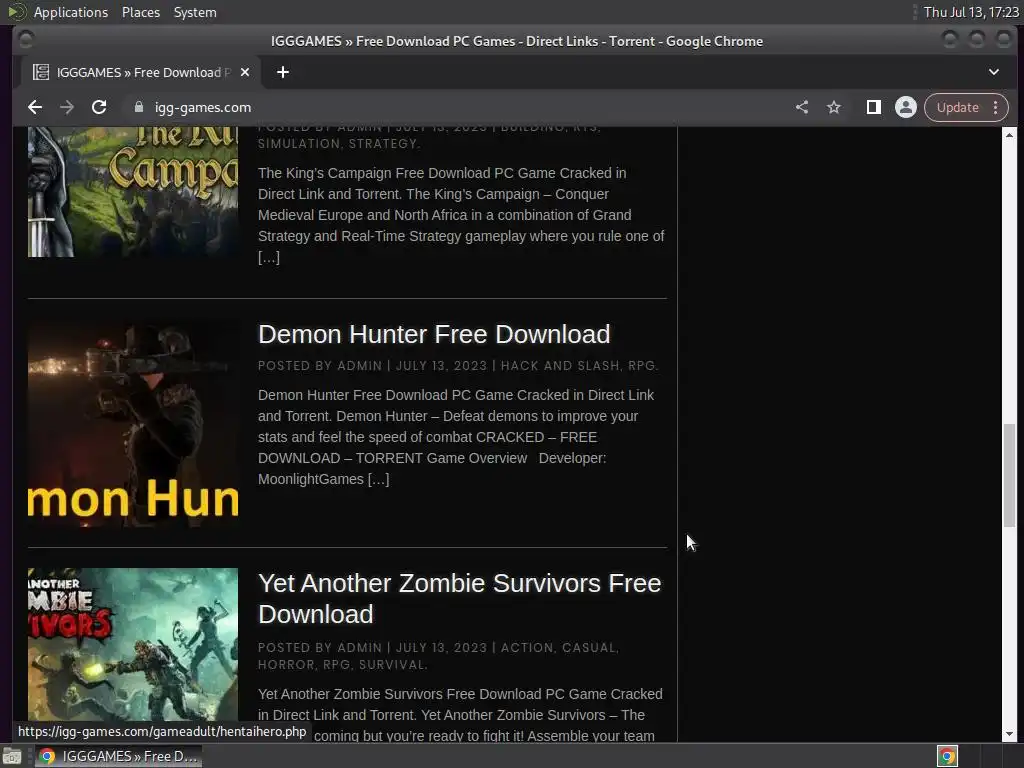Viewport: 1024px width, 768px height.
Task: Click HACK AND SLASH category link
Action: coord(560,366)
